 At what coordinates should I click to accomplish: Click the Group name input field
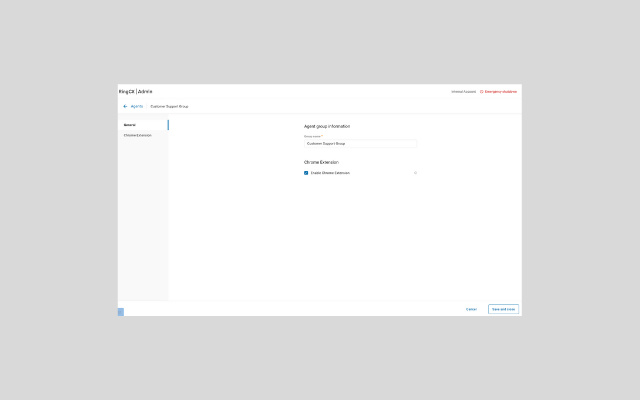click(360, 144)
